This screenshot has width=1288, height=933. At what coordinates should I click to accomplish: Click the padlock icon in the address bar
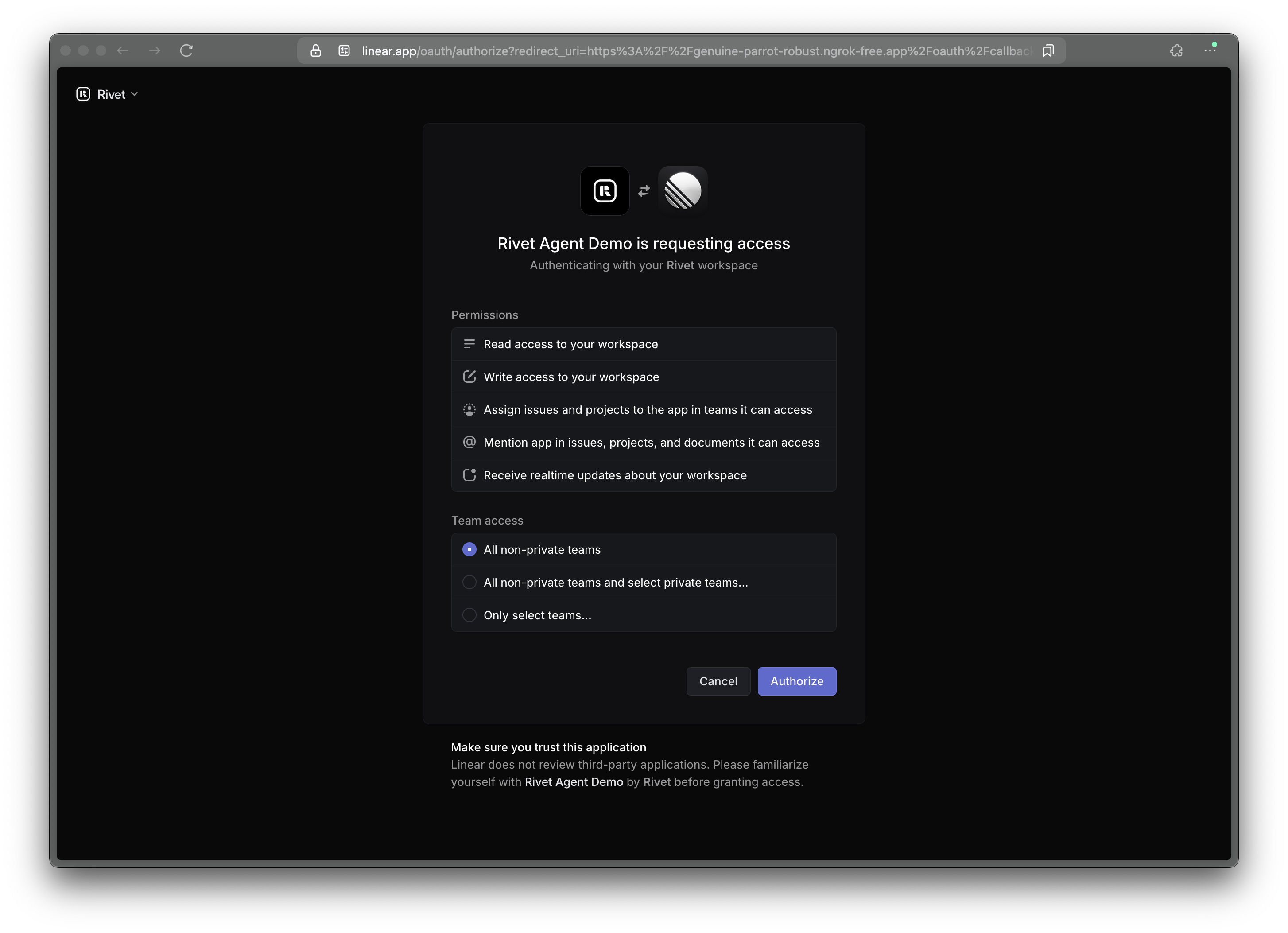[x=315, y=51]
